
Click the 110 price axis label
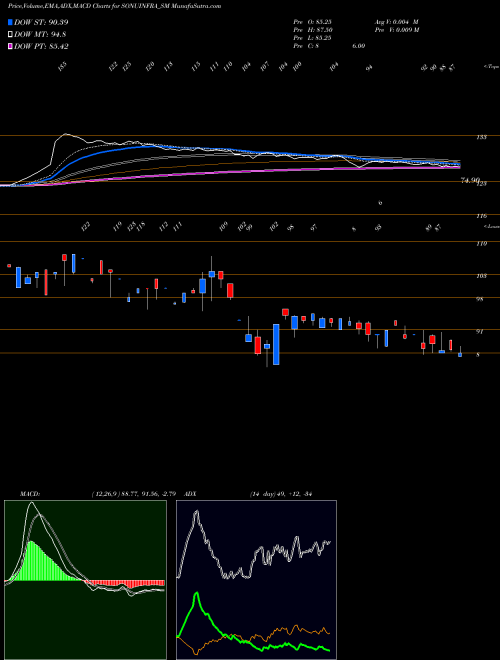click(482, 244)
